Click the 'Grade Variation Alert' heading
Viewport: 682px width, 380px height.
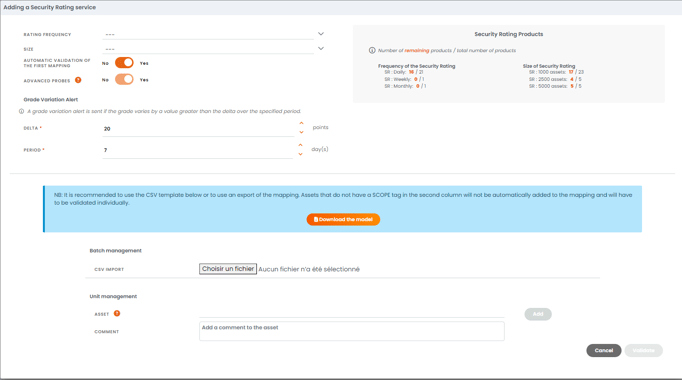coord(50,100)
